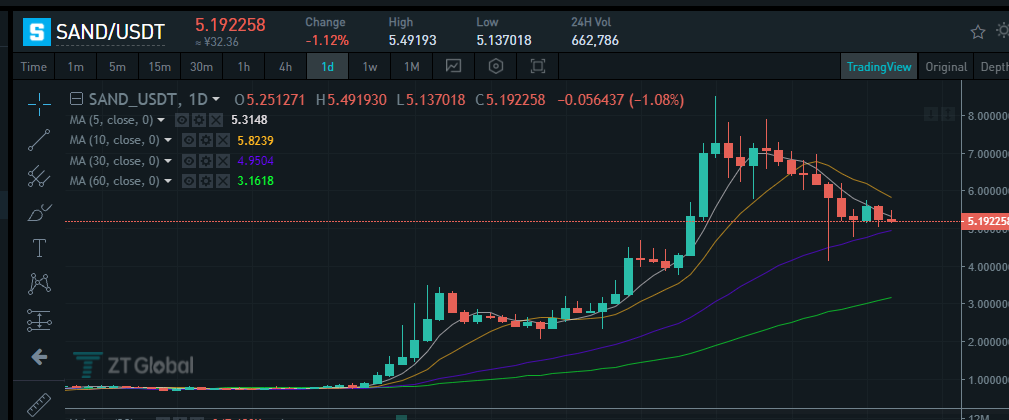Screen dimensions: 1009x420
Task: Switch to the 1m interval
Action: [75, 66]
